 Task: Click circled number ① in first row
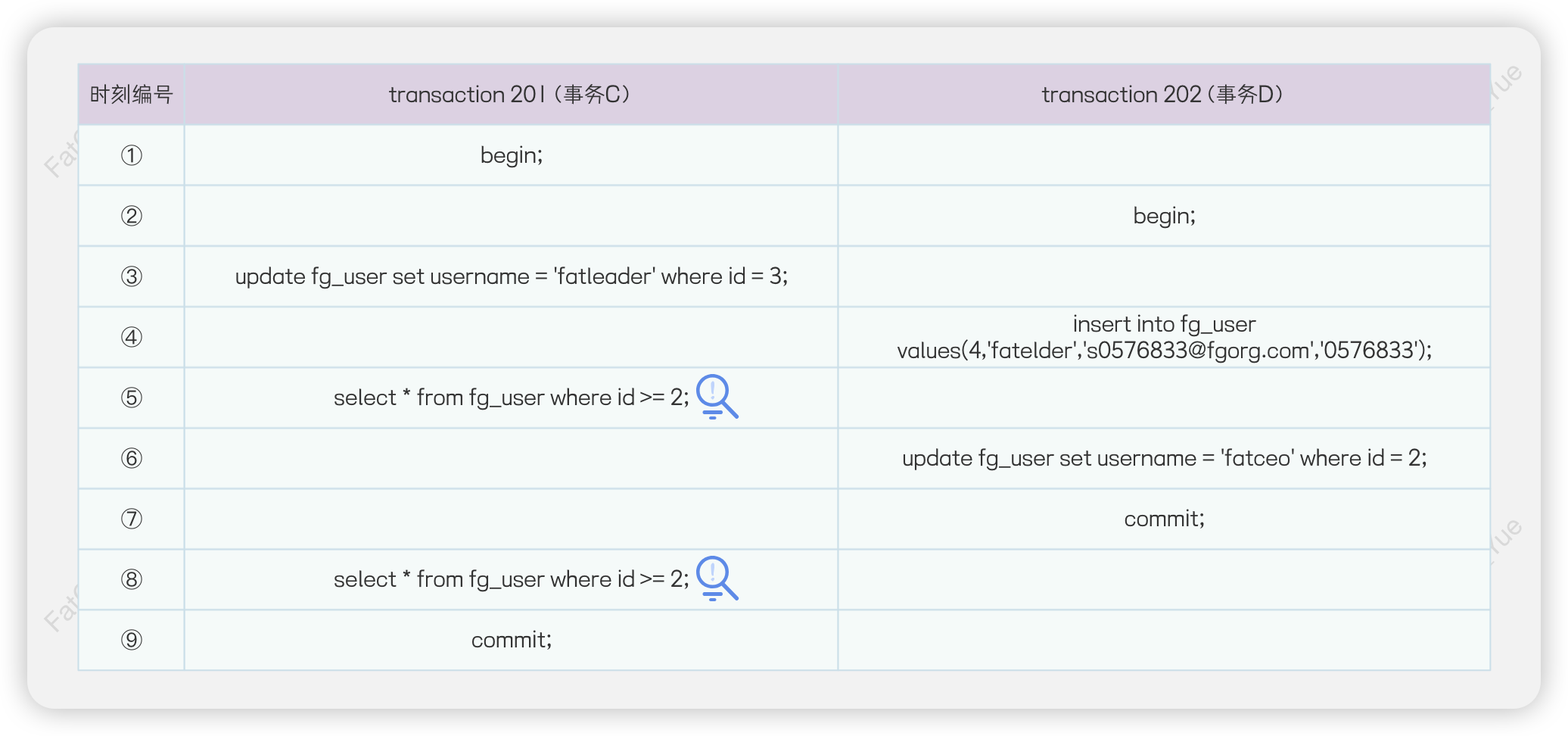[132, 155]
